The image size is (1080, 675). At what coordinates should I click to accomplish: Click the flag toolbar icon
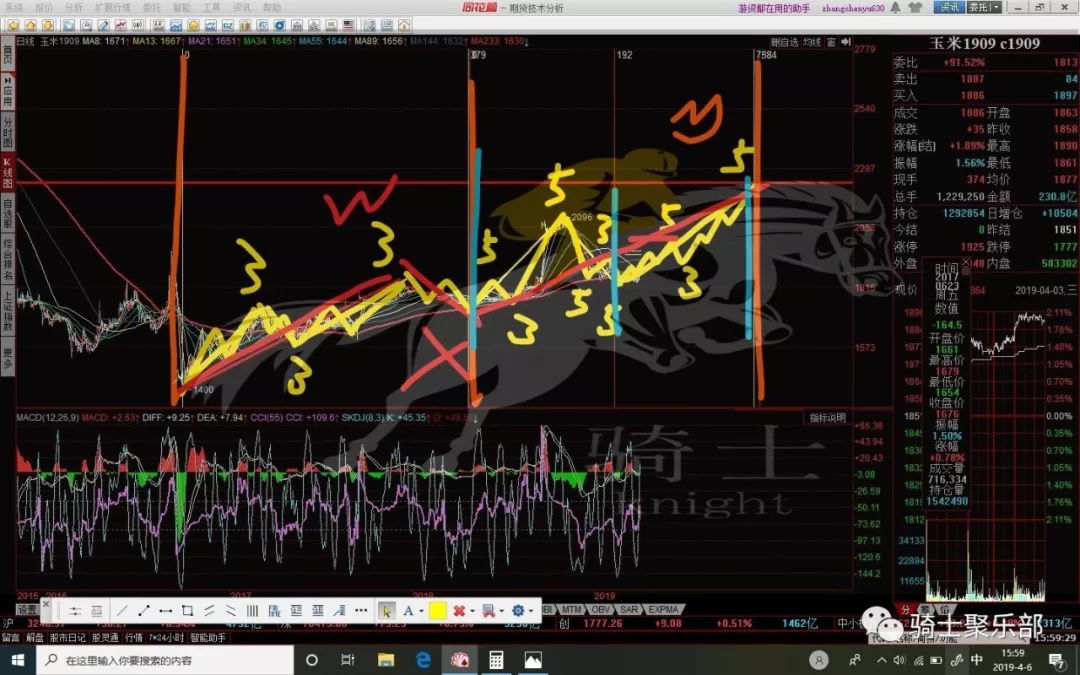pyautogui.click(x=349, y=25)
